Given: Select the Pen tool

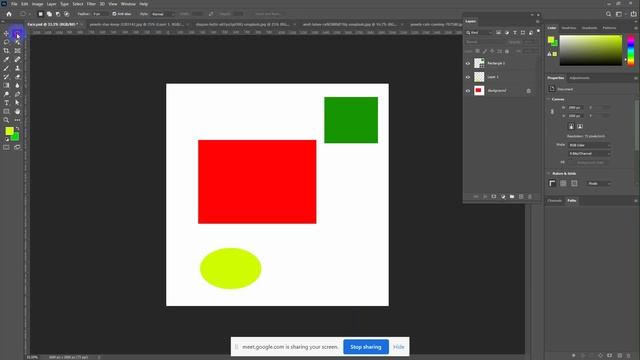Looking at the screenshot, I should click(17, 94).
